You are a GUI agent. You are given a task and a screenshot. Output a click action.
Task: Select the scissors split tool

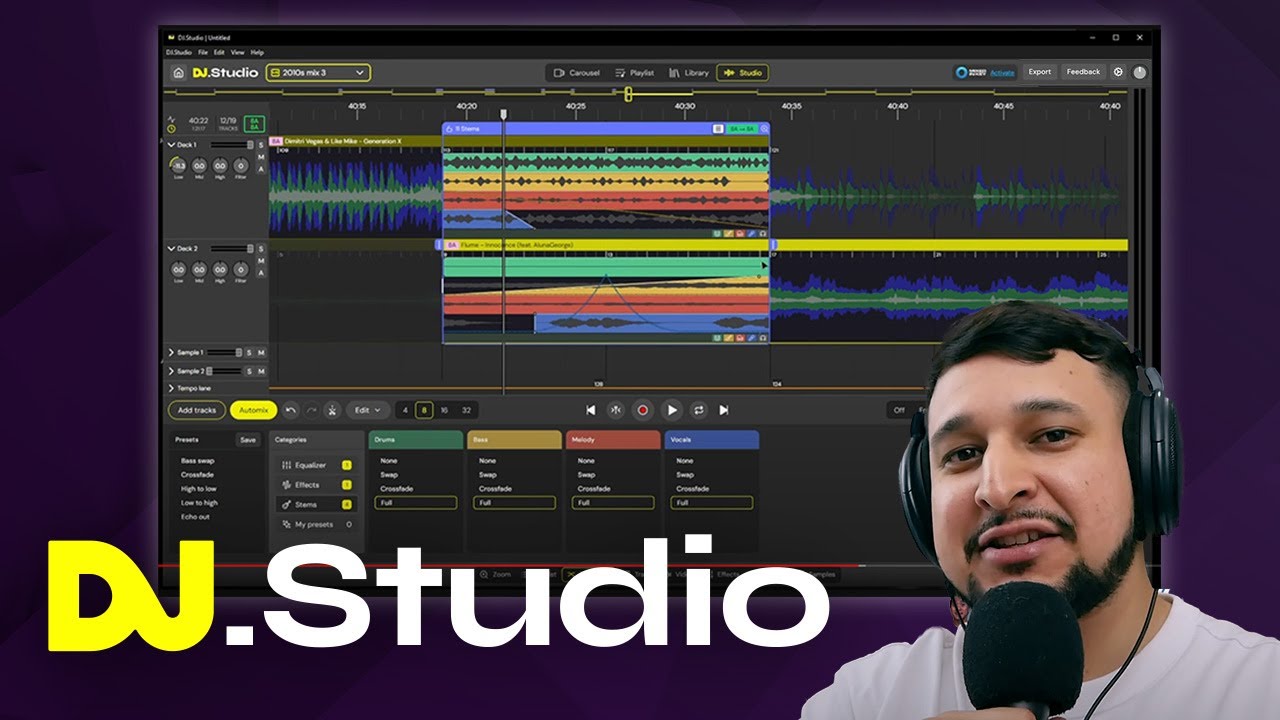click(x=332, y=410)
